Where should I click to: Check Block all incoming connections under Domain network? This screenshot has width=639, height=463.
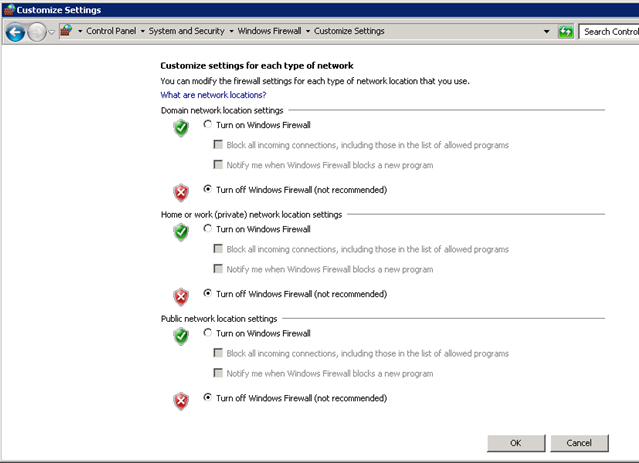[218, 144]
